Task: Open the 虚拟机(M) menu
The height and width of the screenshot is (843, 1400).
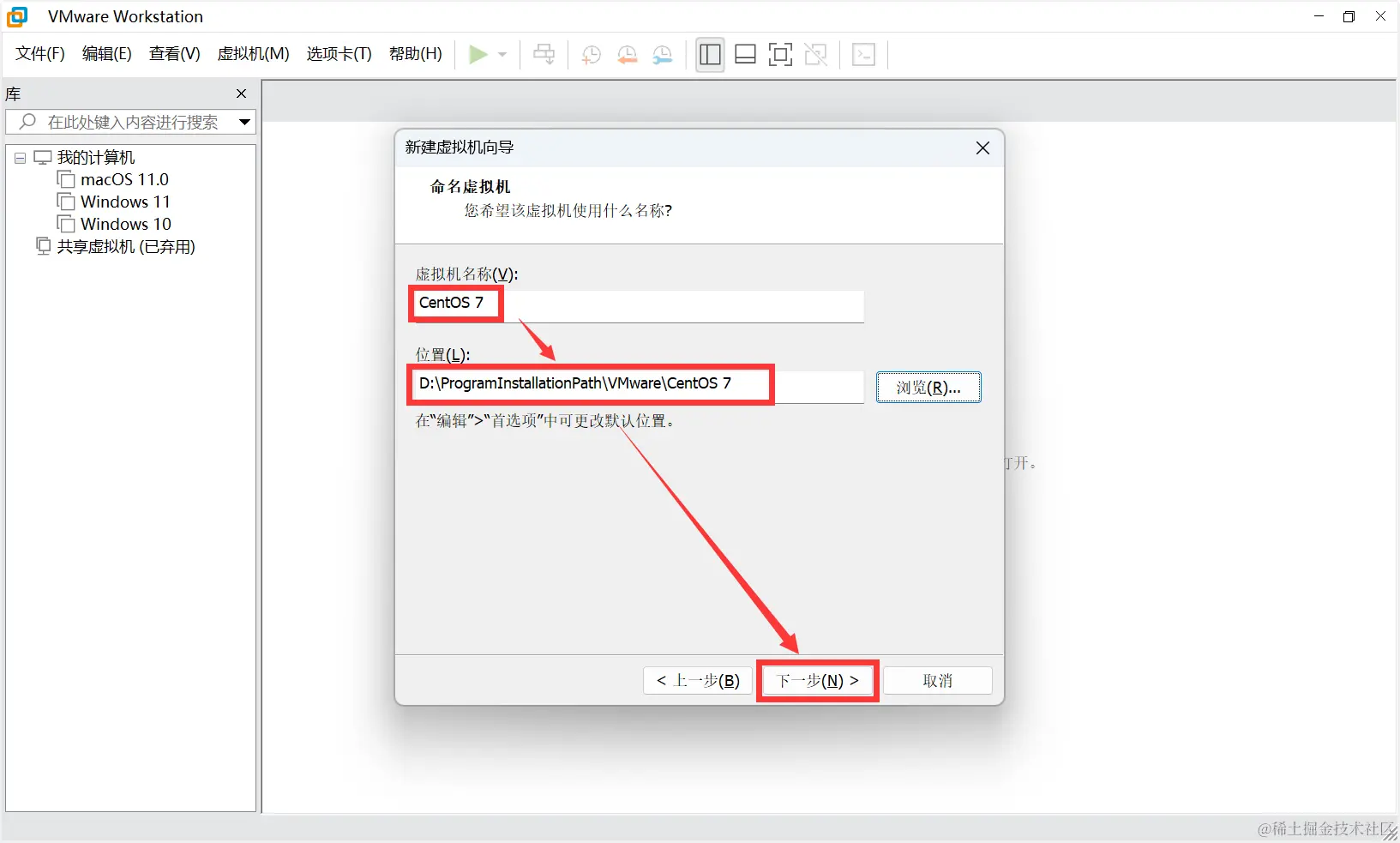Action: [x=254, y=54]
